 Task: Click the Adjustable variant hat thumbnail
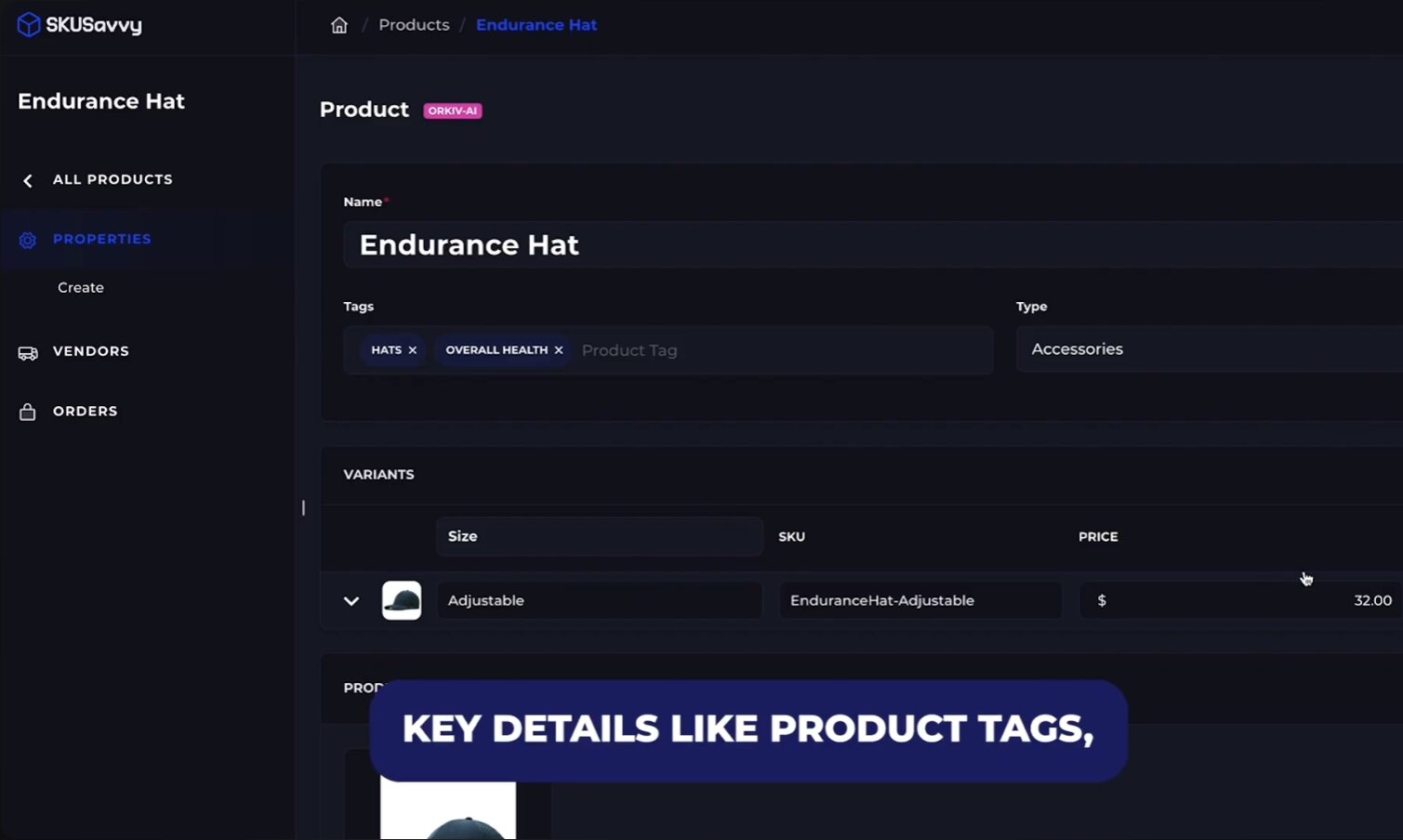(402, 600)
